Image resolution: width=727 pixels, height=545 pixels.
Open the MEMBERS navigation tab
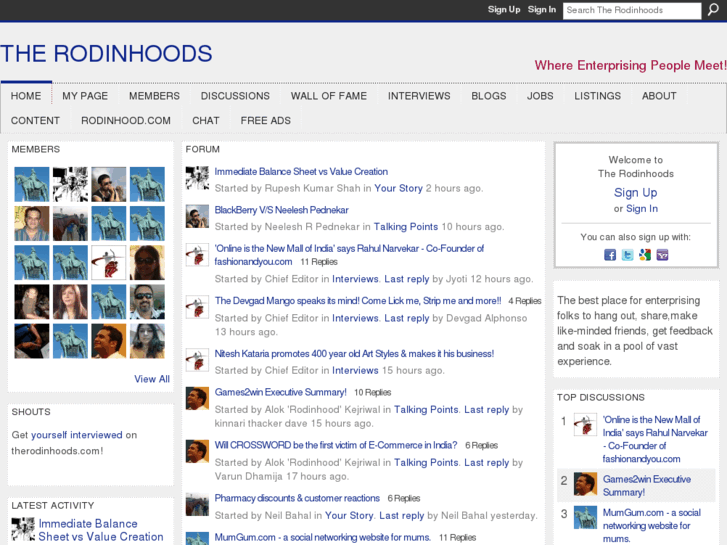tap(154, 96)
